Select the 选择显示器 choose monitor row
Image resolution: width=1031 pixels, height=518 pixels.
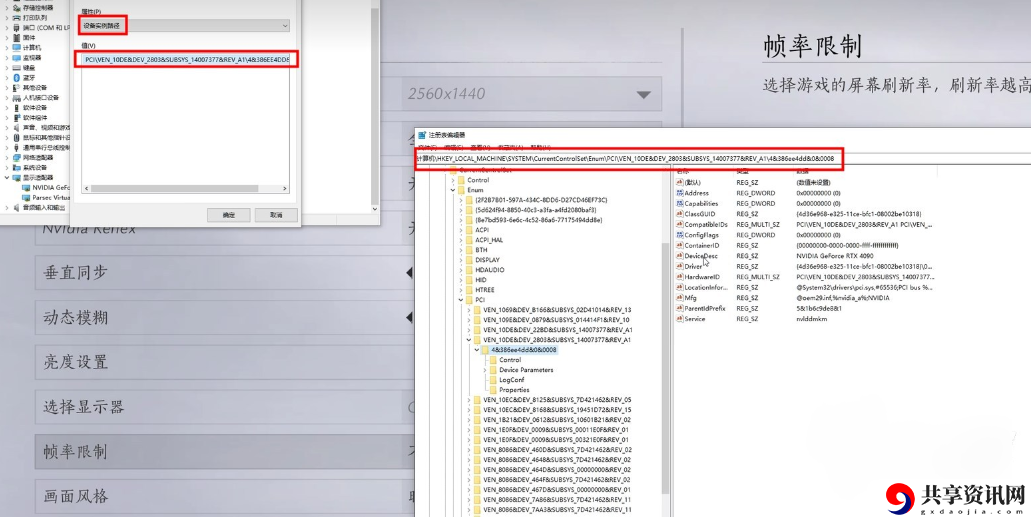coord(225,407)
